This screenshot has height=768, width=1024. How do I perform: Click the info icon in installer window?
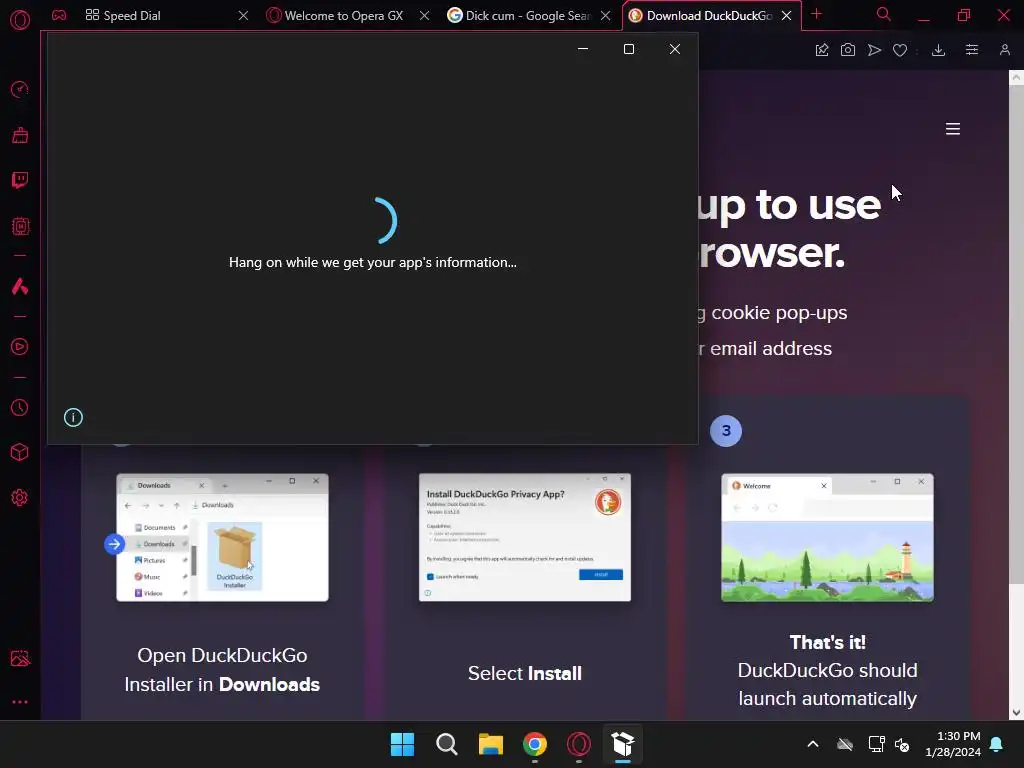click(73, 417)
